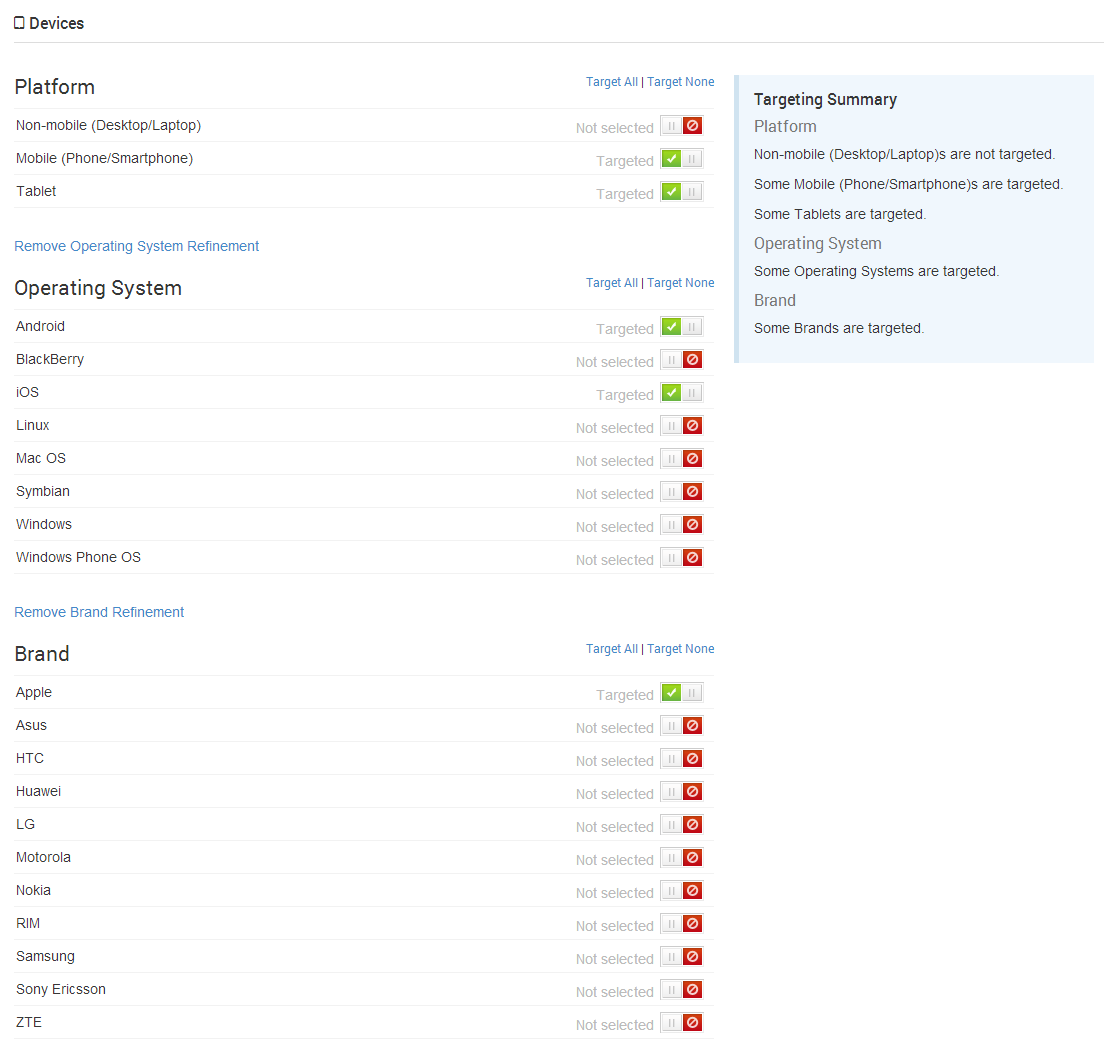
Task: Toggle the BlackBerry targeting switch
Action: [x=682, y=360]
